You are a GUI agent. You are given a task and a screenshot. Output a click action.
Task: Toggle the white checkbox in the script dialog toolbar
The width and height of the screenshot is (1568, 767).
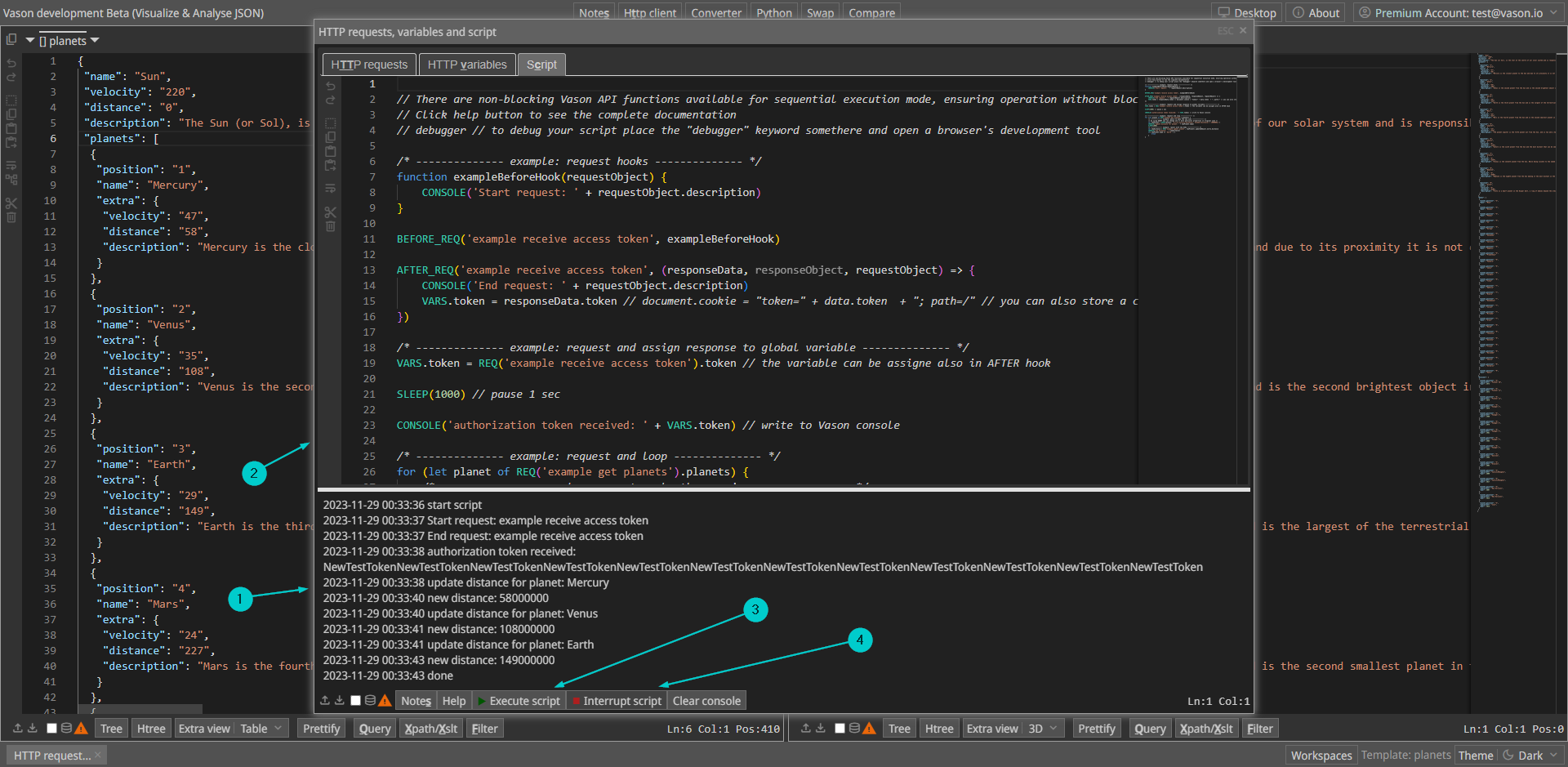point(355,701)
